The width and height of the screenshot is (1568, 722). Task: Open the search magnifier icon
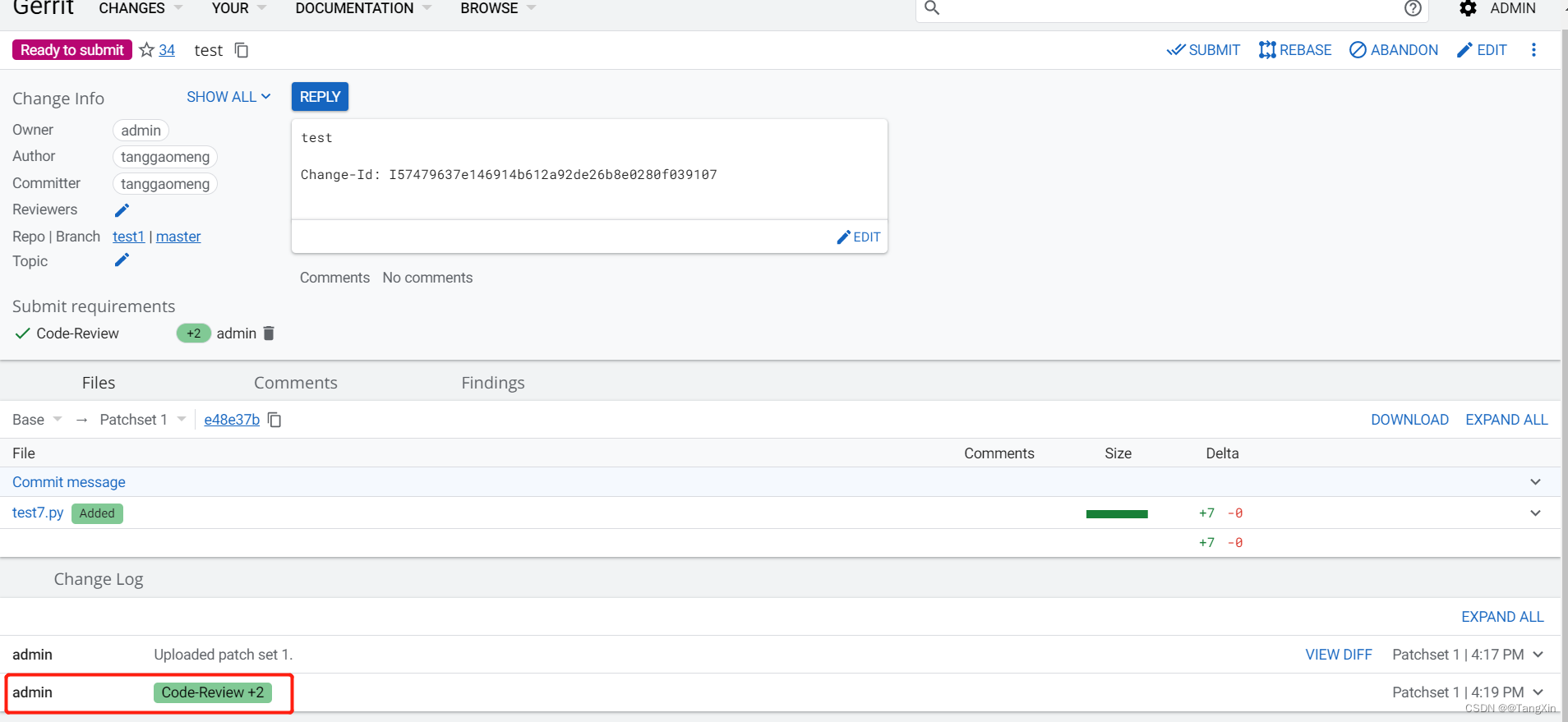coord(932,8)
